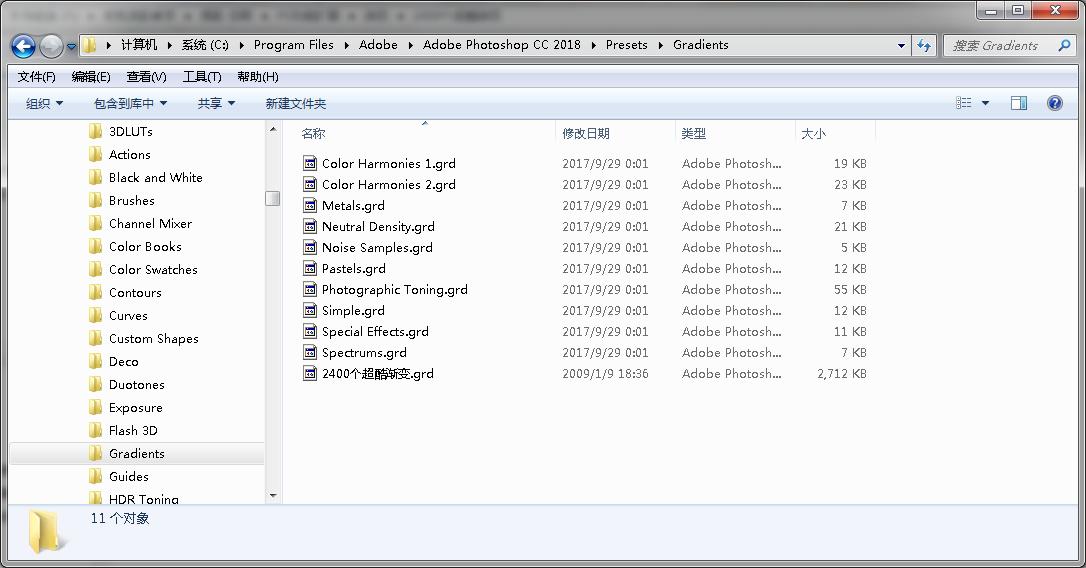Click the Color Harmonies 2.grd file icon
Image resolution: width=1086 pixels, height=568 pixels.
(310, 184)
